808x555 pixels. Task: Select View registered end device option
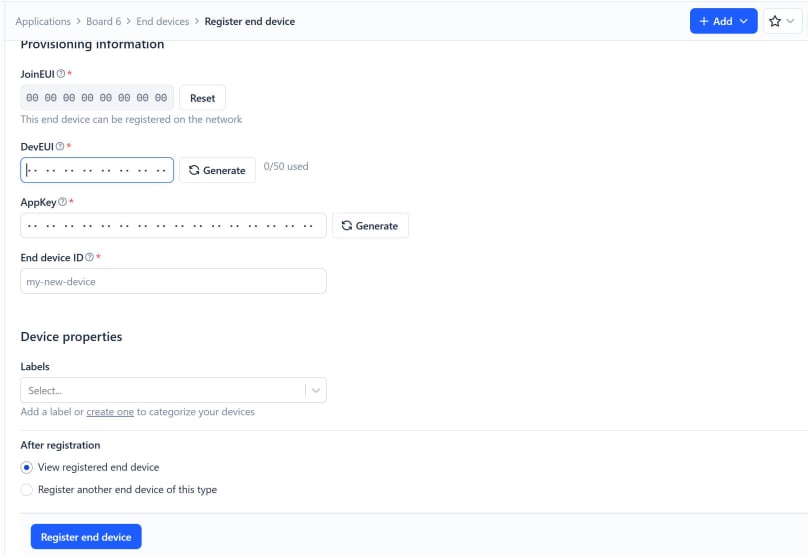[x=27, y=467]
